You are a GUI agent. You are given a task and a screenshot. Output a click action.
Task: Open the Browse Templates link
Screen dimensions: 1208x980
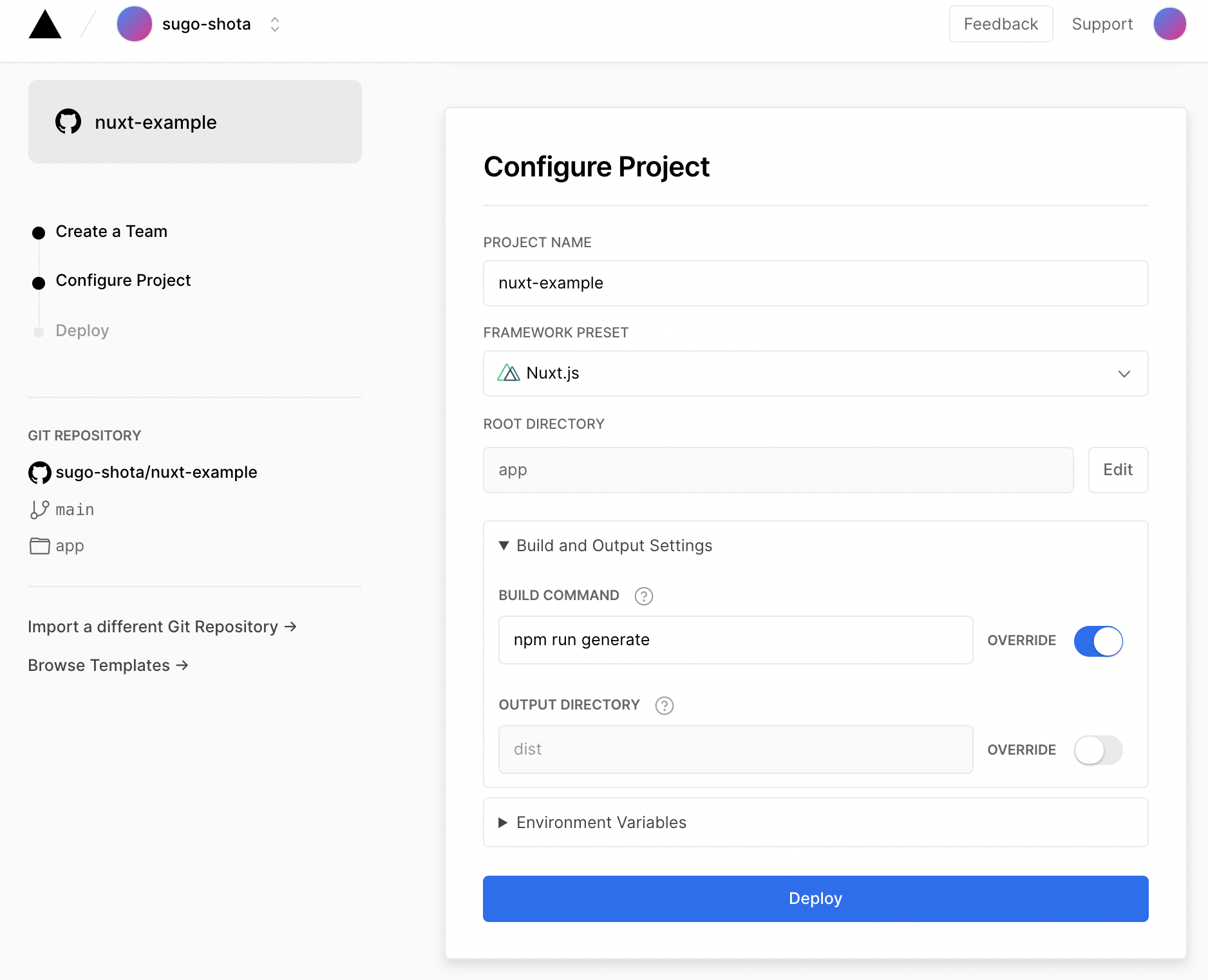(x=108, y=666)
